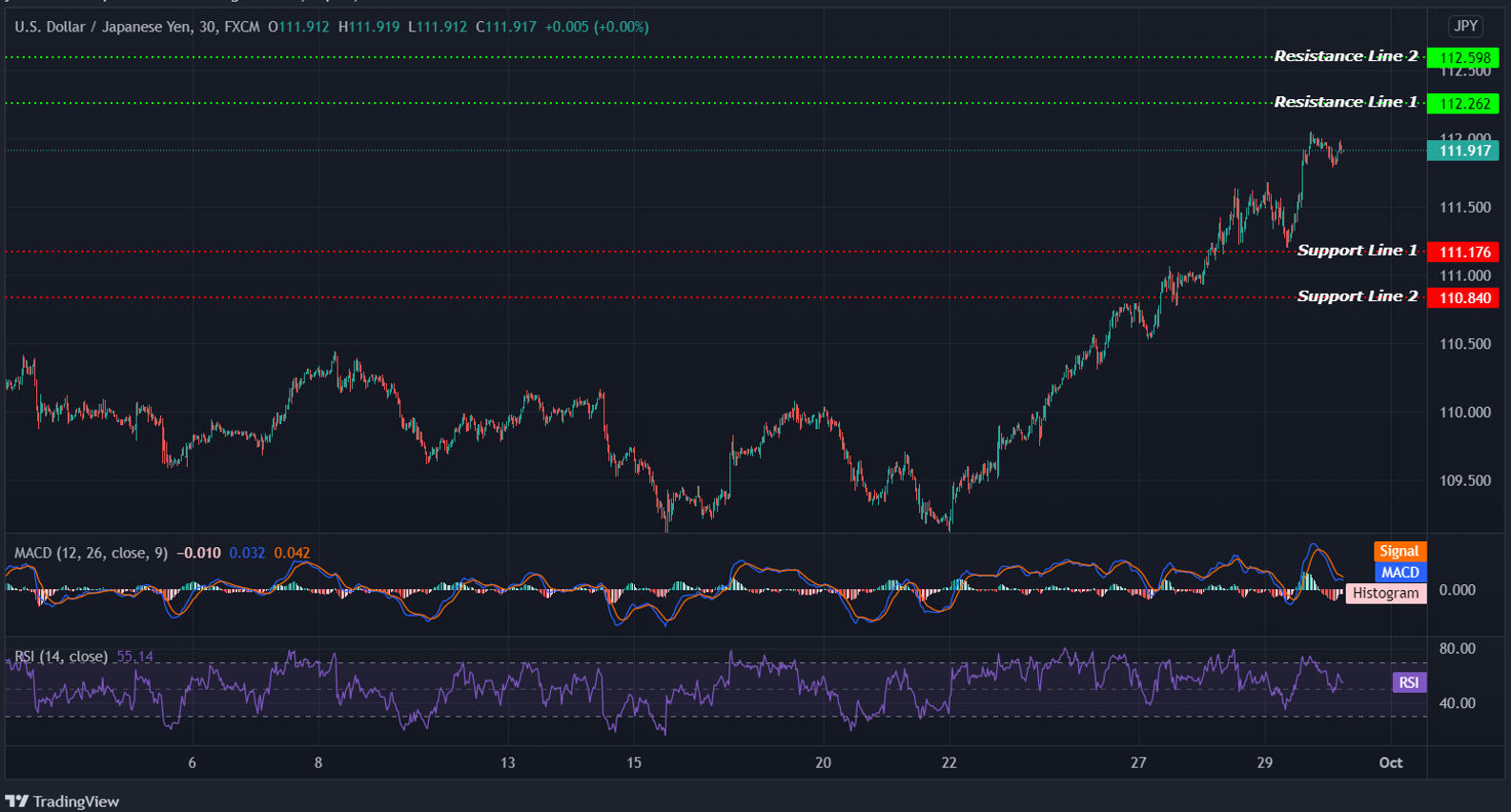Select the Resistance Line 2 label

[x=1346, y=56]
